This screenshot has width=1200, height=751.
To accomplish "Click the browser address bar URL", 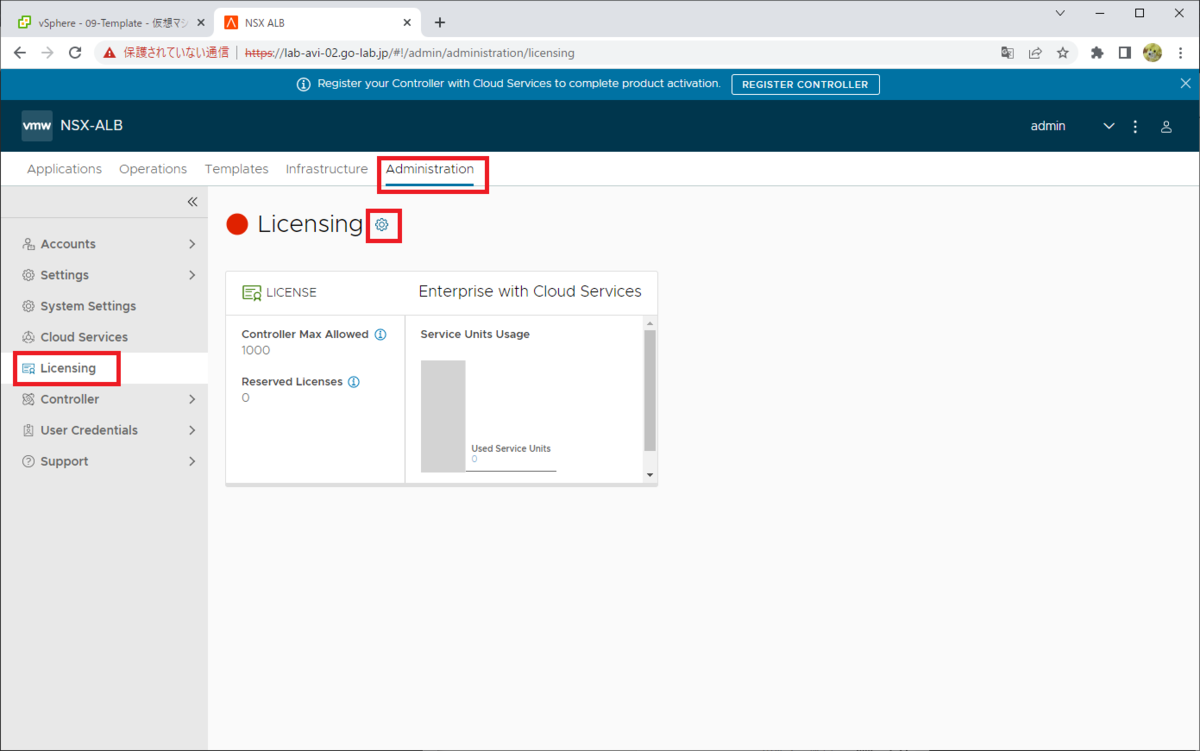I will 409,53.
